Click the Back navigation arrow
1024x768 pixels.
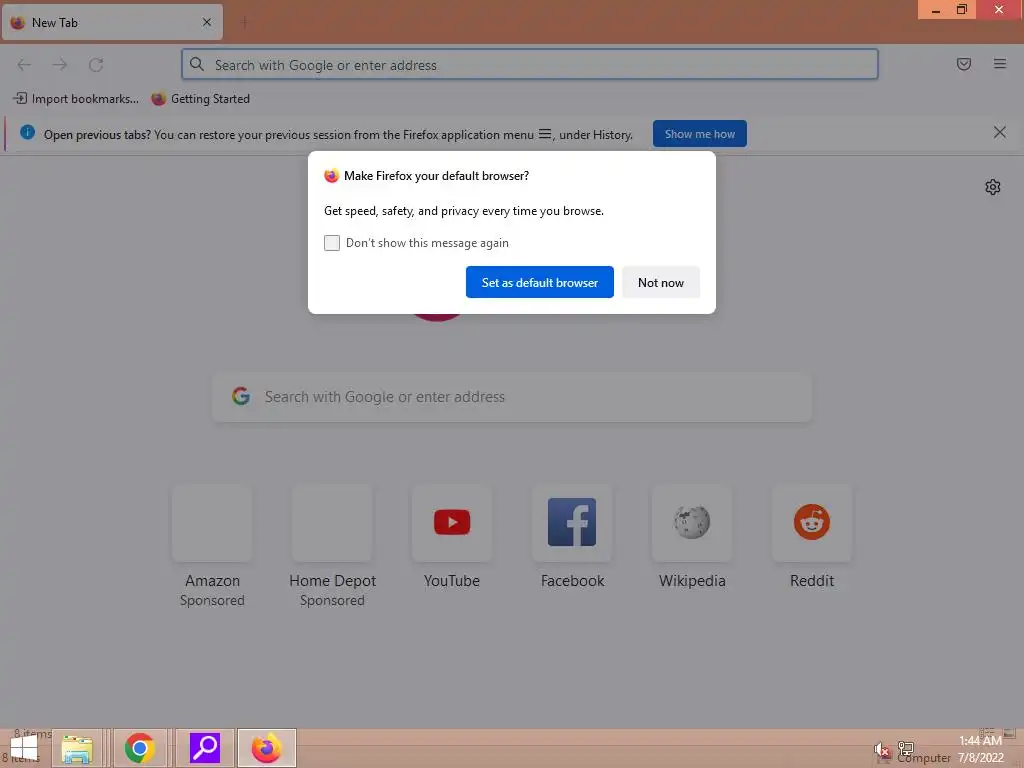[x=24, y=65]
